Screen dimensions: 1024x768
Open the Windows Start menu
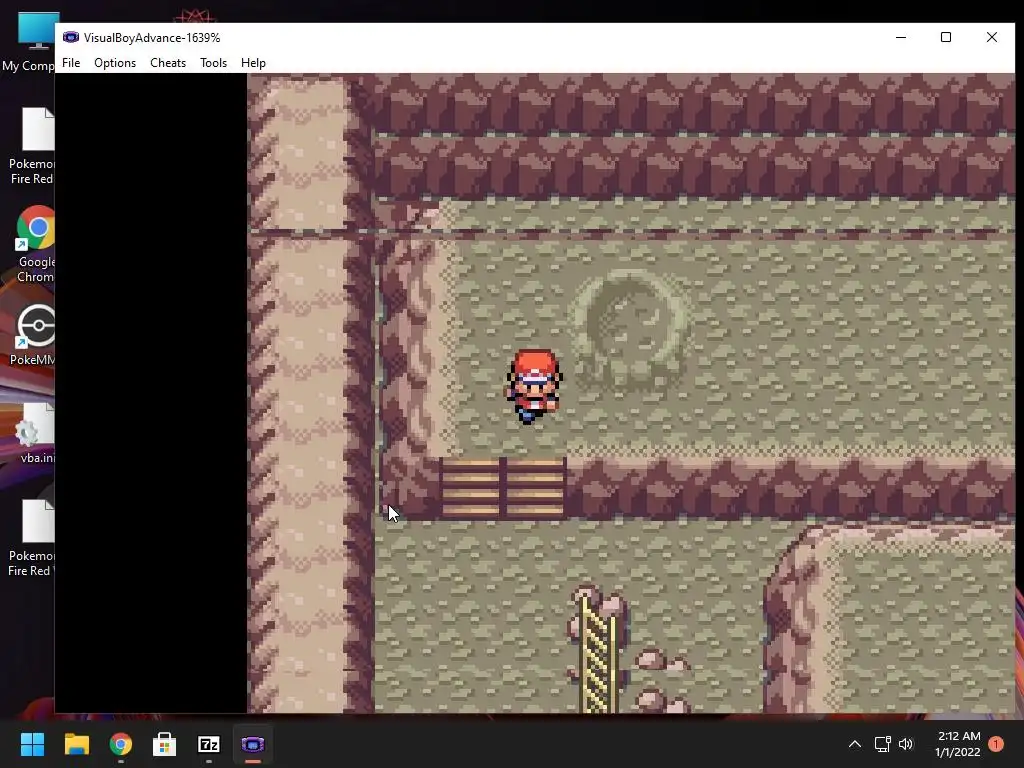pos(32,744)
